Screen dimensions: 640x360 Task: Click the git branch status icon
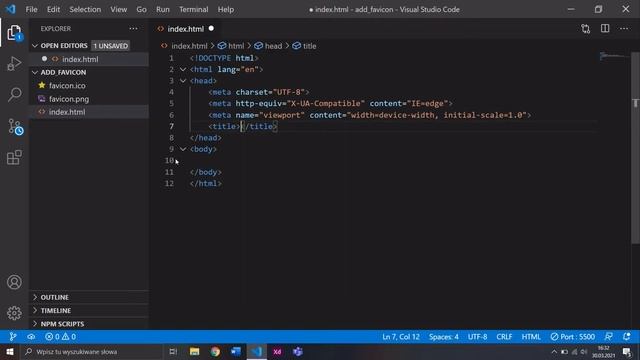pyautogui.click(x=13, y=337)
